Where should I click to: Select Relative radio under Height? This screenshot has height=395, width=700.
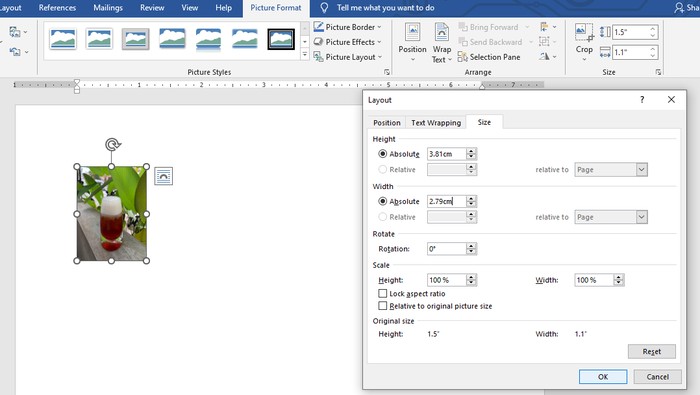(x=383, y=169)
